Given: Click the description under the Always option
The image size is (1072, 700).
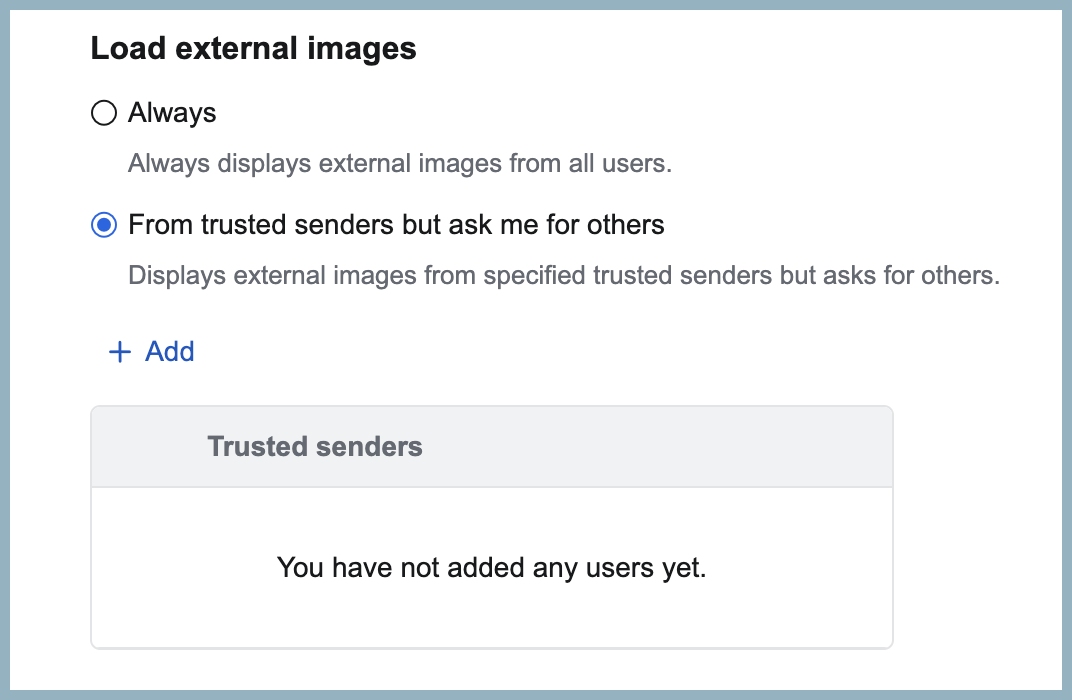Looking at the screenshot, I should coord(398,163).
